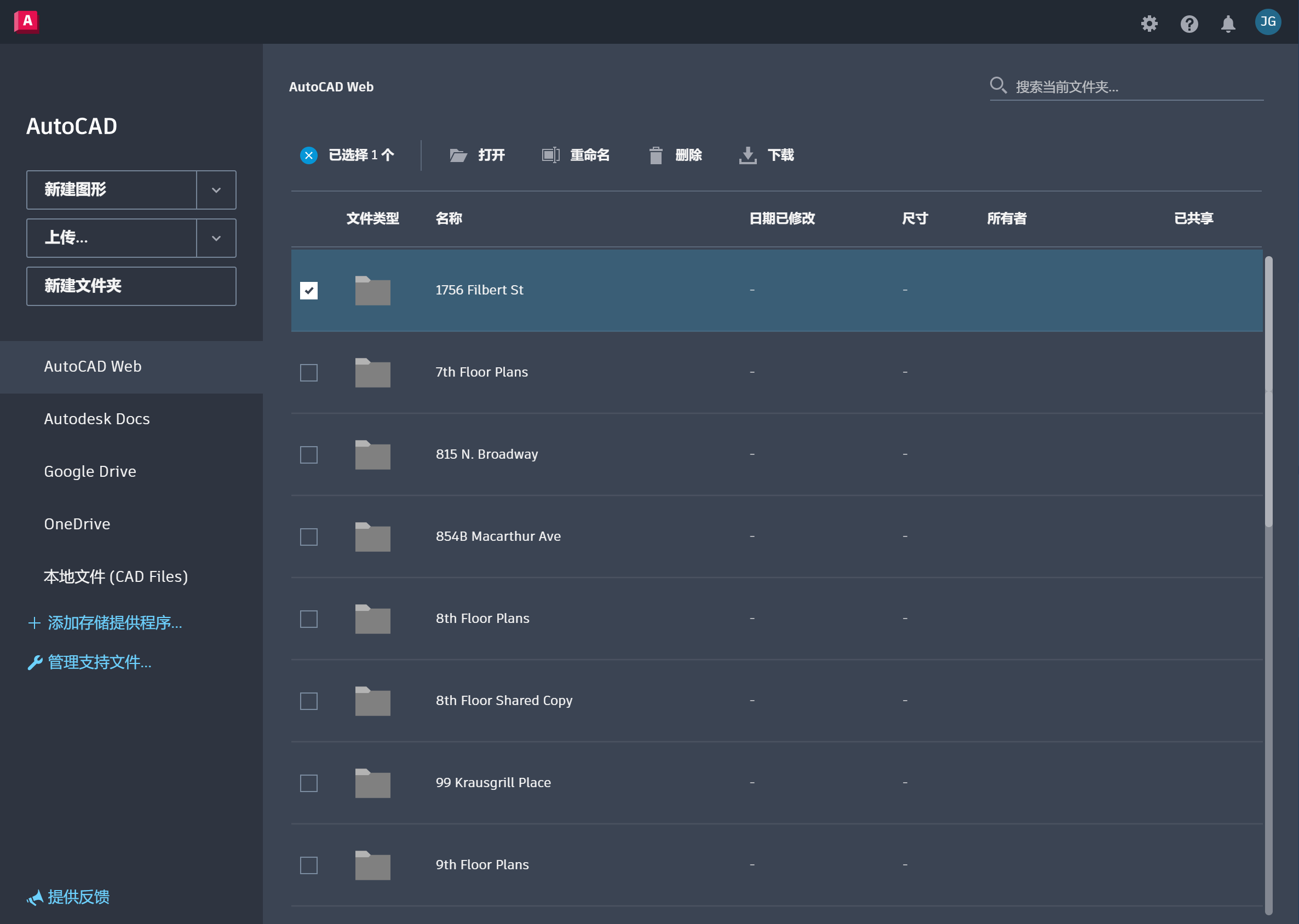Click the folder icon for 854B Macarthur Ave
Viewport: 1299px width, 924px height.
(x=372, y=536)
